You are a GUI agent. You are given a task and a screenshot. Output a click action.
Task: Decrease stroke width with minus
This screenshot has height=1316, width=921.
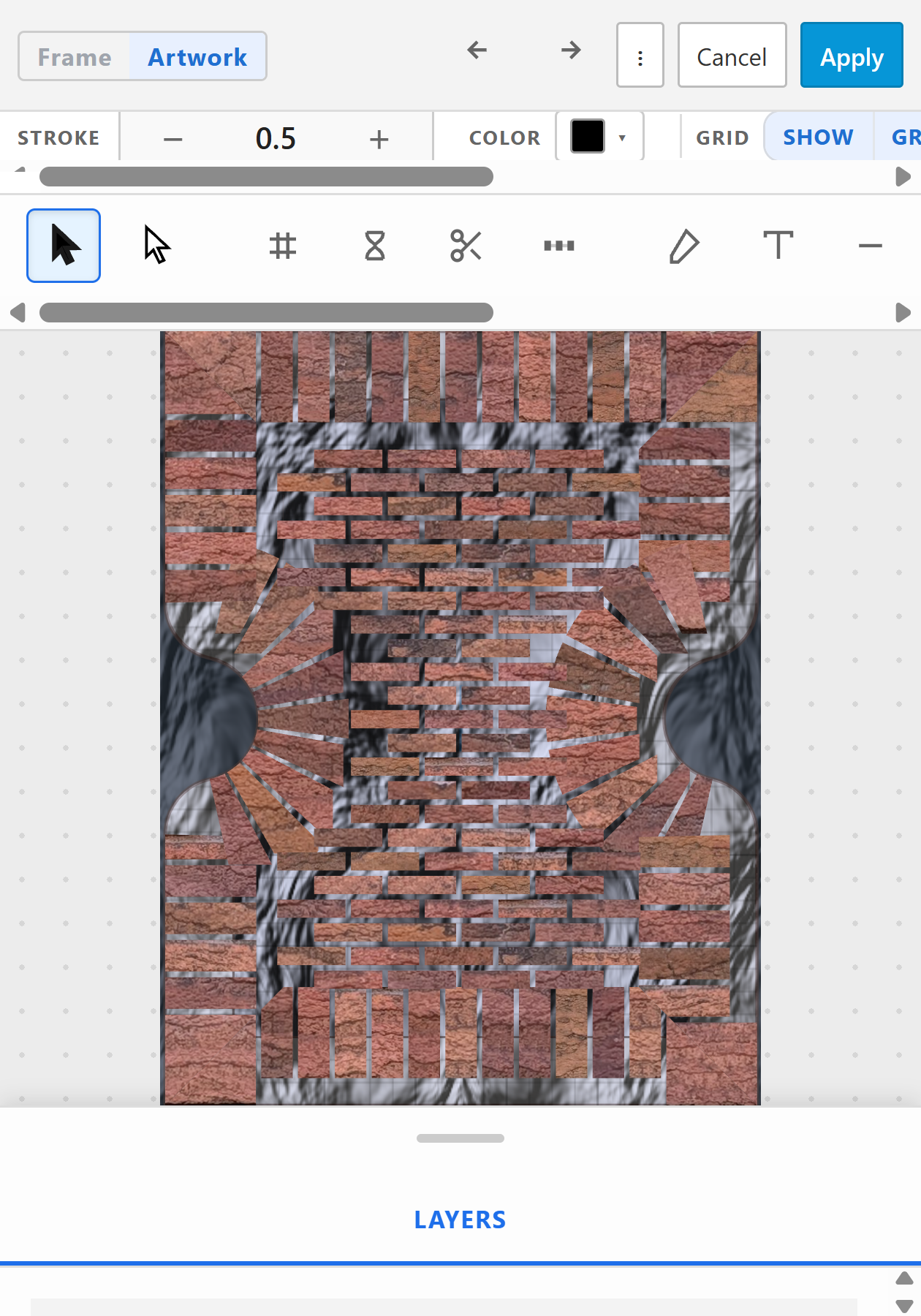(173, 138)
